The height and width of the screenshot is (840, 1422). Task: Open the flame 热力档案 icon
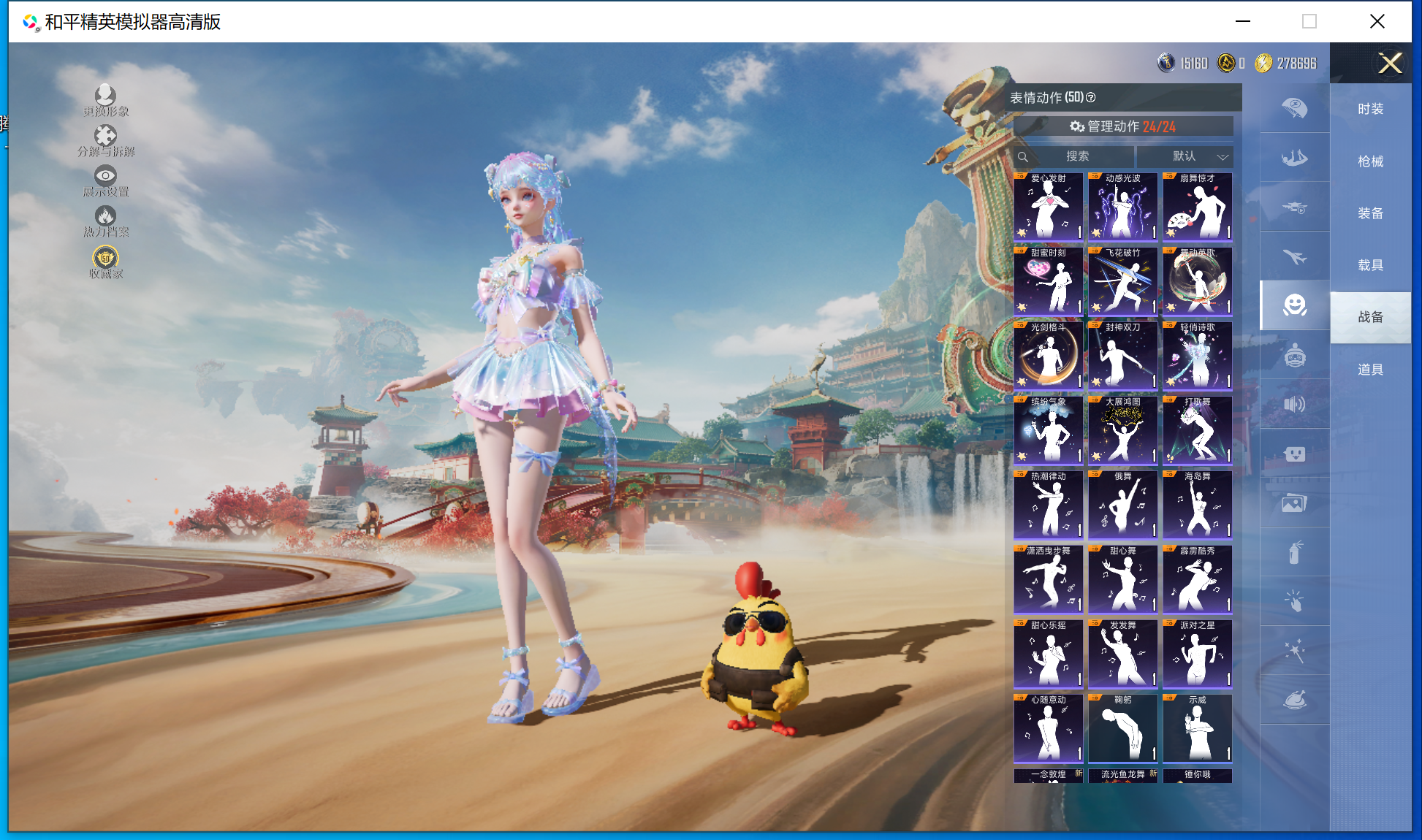[105, 216]
